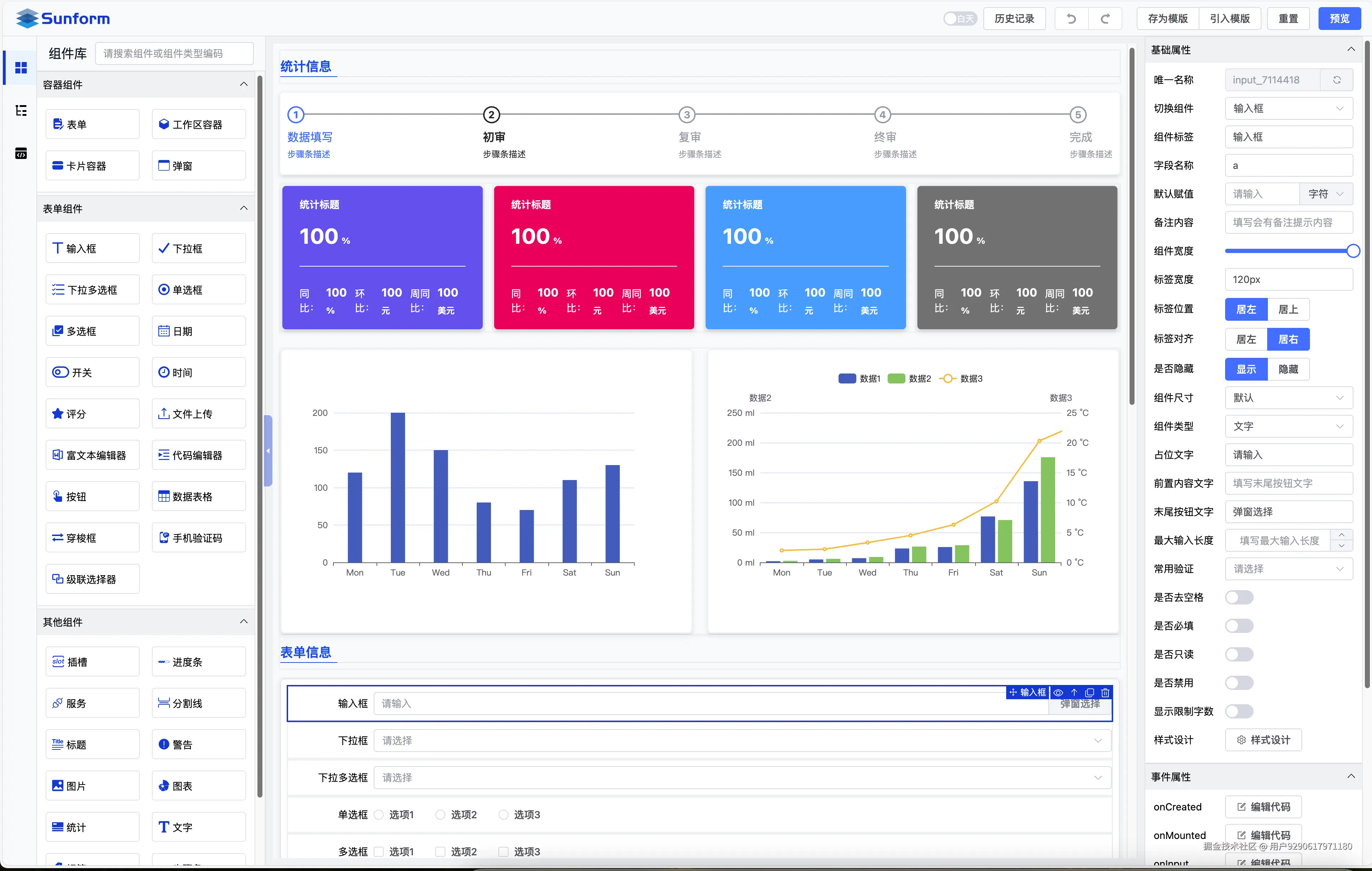
Task: Click the undo arrow in the top bar
Action: pyautogui.click(x=1071, y=18)
